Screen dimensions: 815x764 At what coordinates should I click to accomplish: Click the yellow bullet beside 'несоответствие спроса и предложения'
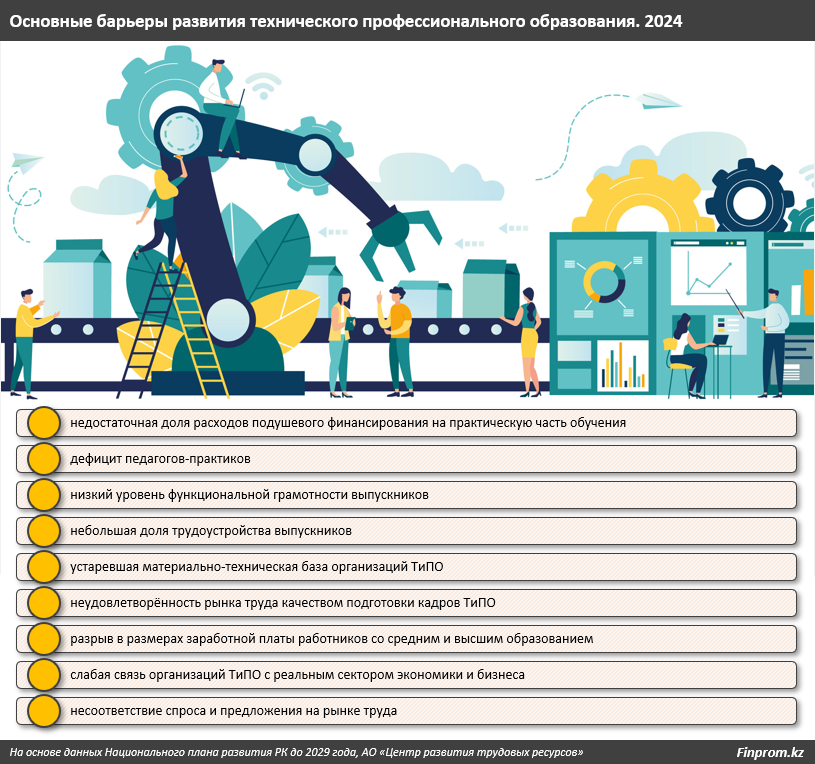click(x=44, y=710)
